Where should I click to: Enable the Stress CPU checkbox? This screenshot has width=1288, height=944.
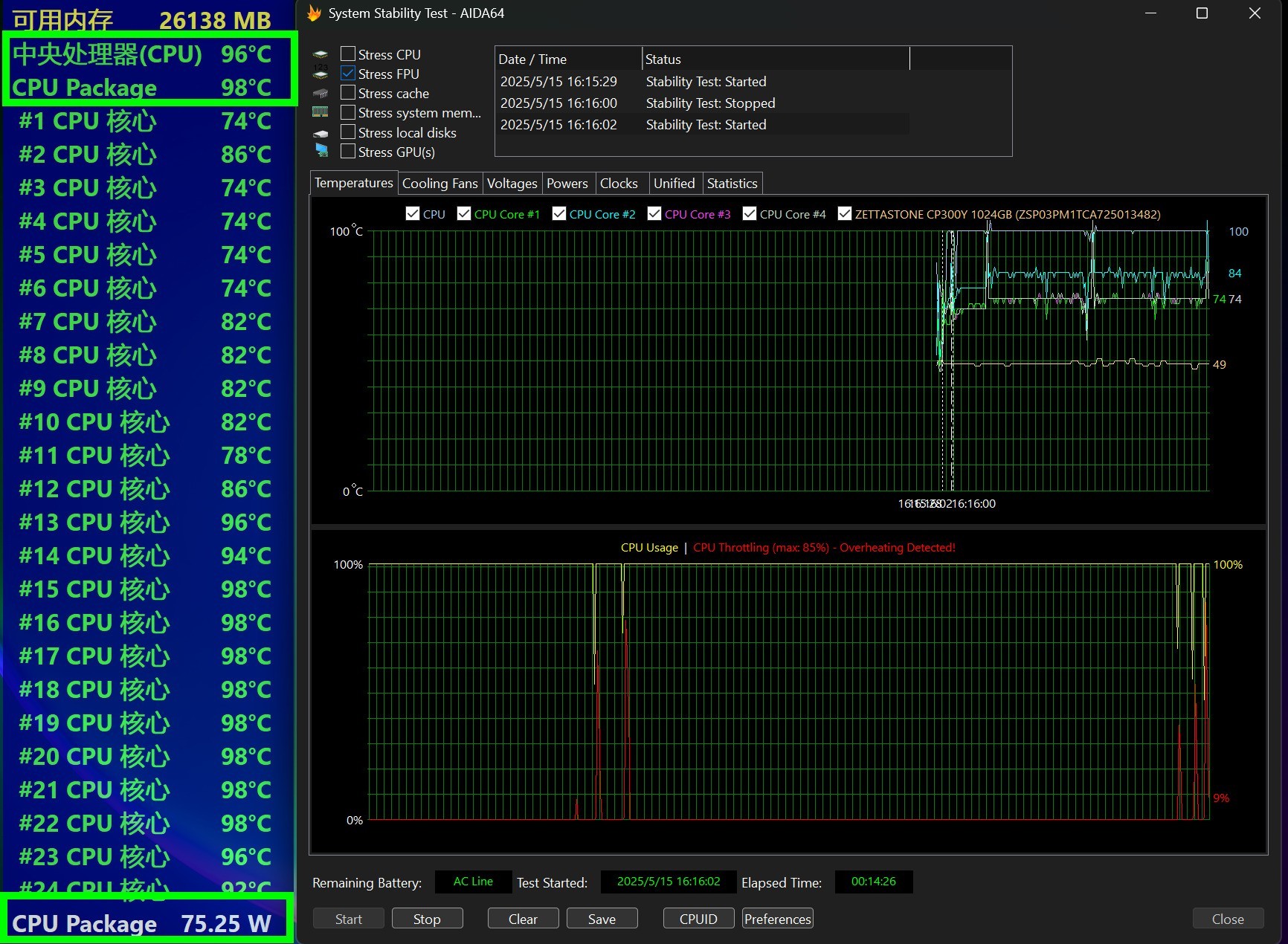347,54
